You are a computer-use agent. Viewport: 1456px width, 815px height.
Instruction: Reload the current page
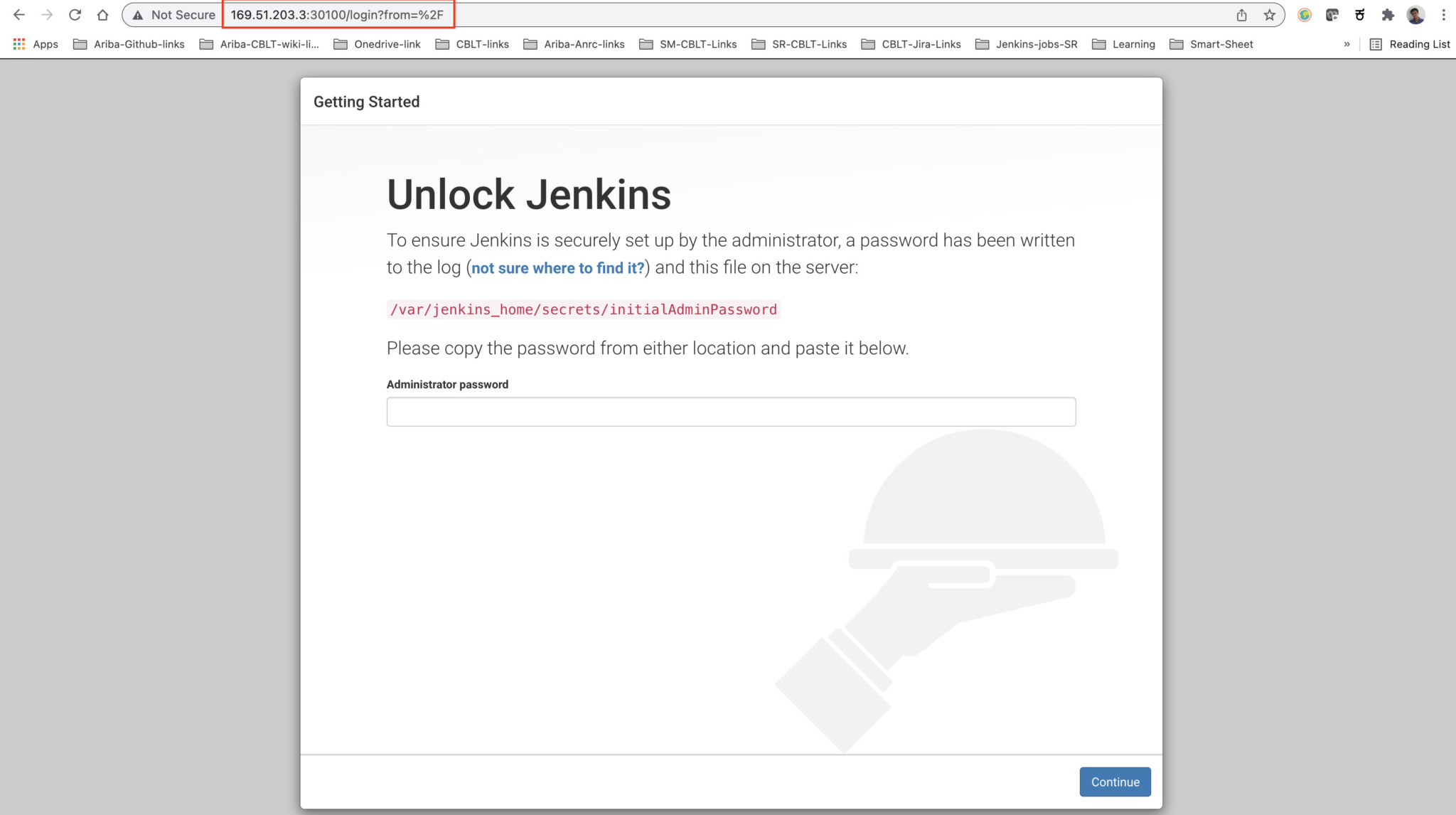tap(75, 14)
